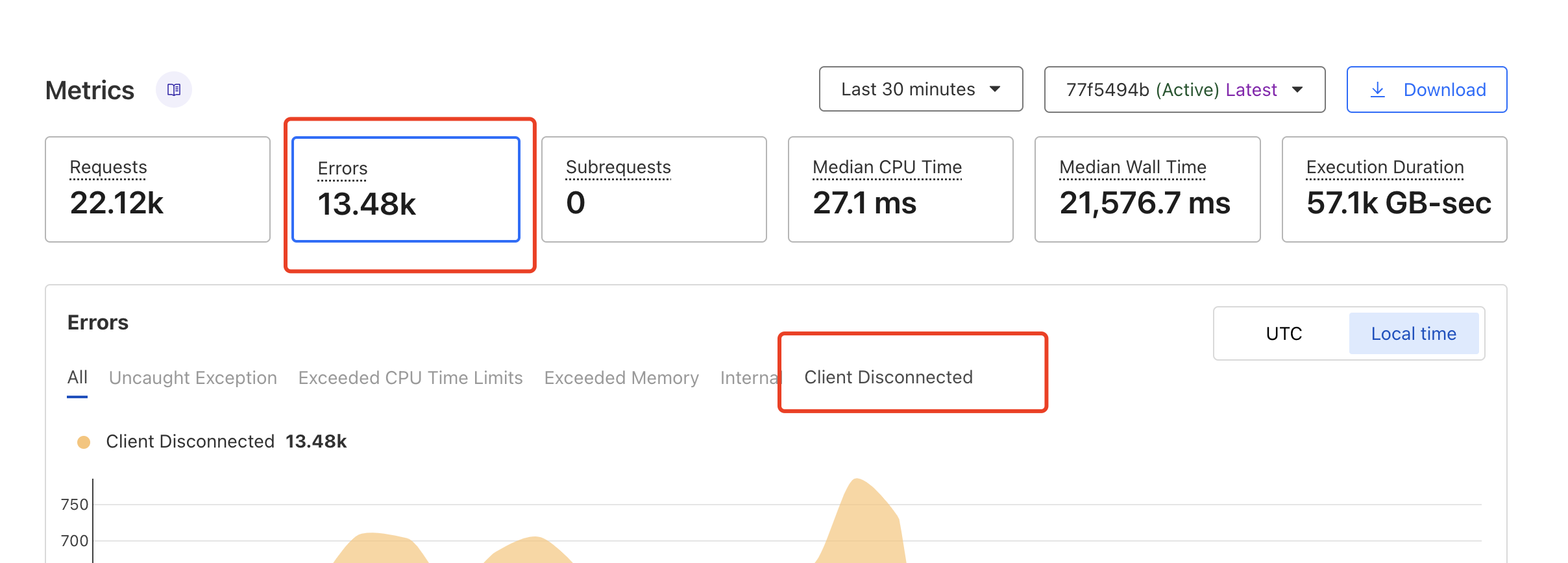Click the 22.12k requests value

117,203
